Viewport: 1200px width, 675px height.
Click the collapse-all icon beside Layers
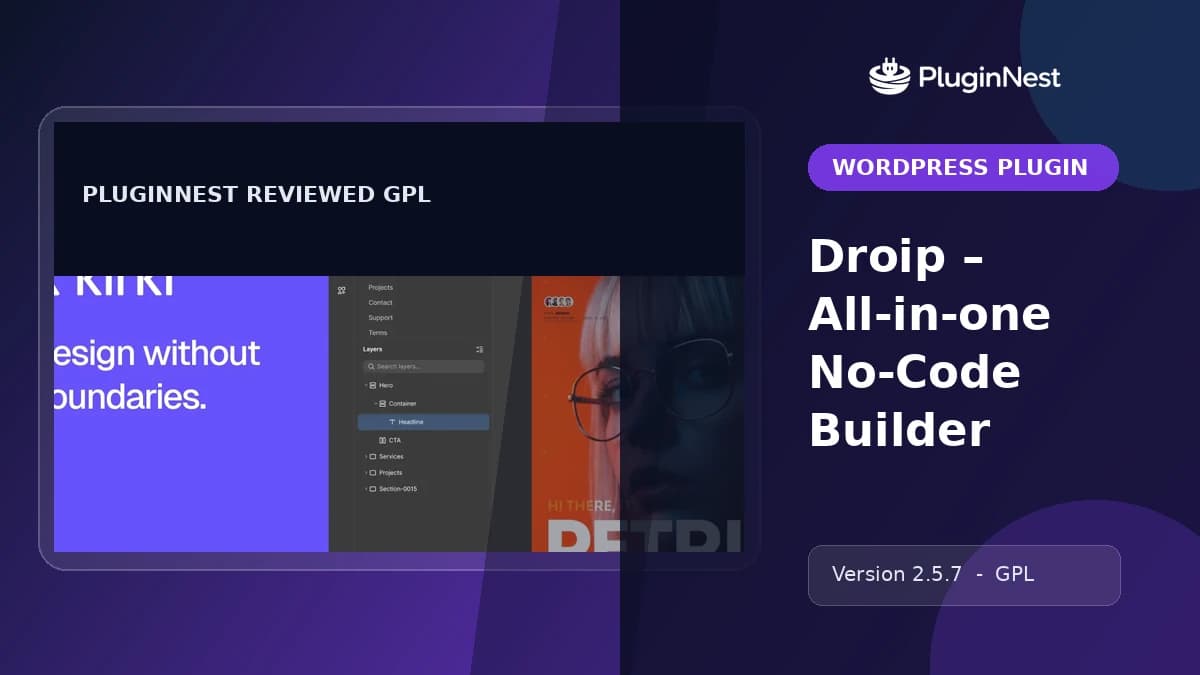[480, 349]
